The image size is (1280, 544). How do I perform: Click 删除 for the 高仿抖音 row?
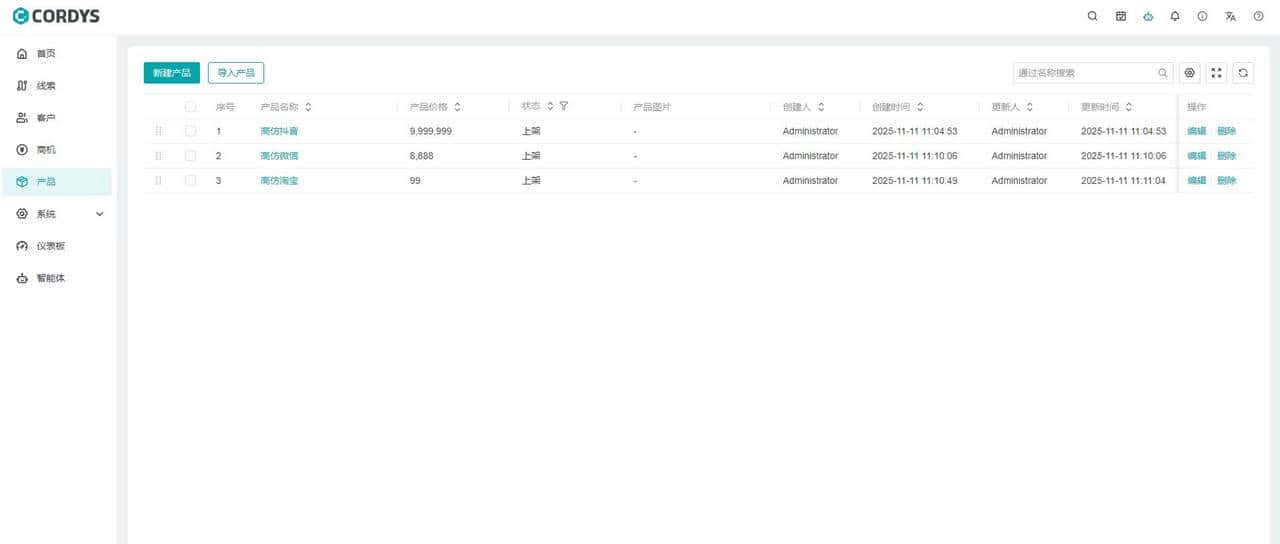pyautogui.click(x=1227, y=131)
